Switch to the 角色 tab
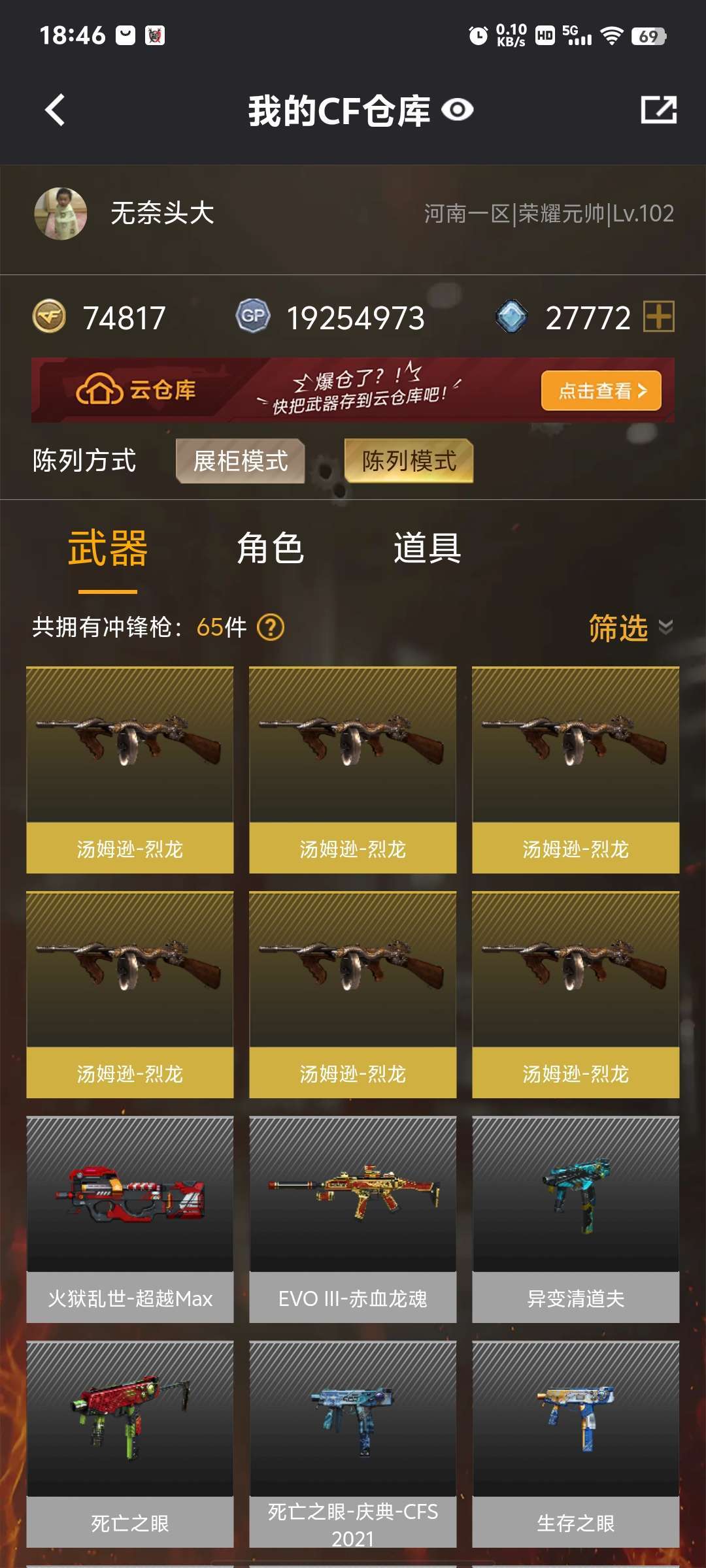This screenshot has height=1568, width=706. 271,547
